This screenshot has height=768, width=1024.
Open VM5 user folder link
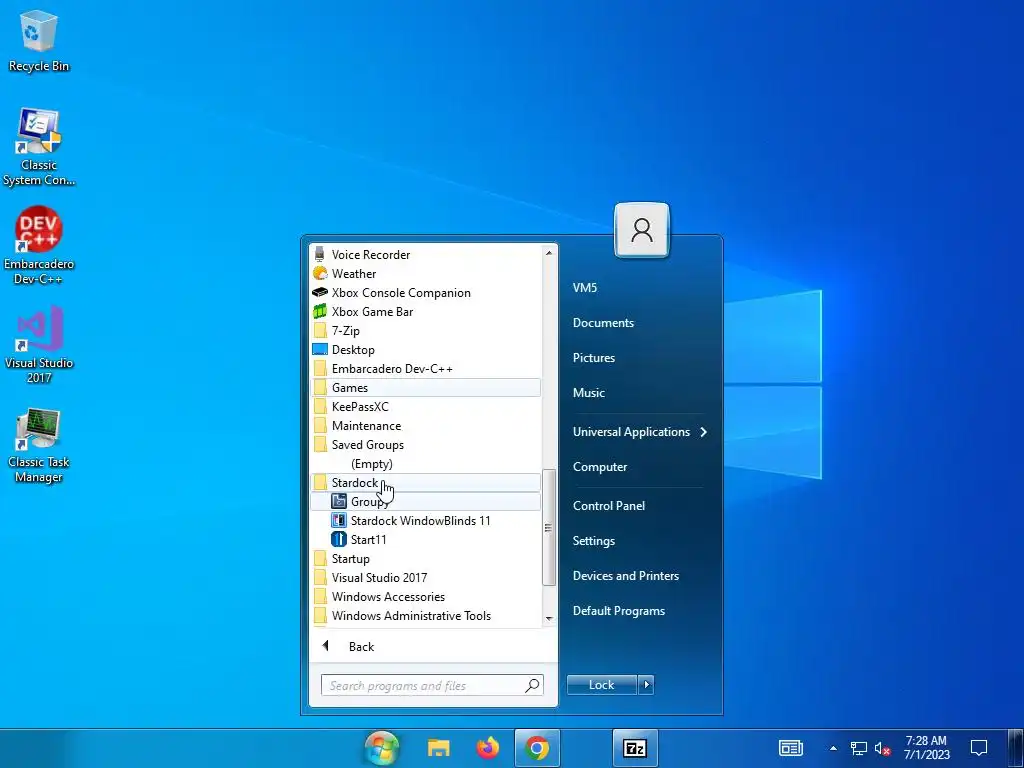point(584,287)
